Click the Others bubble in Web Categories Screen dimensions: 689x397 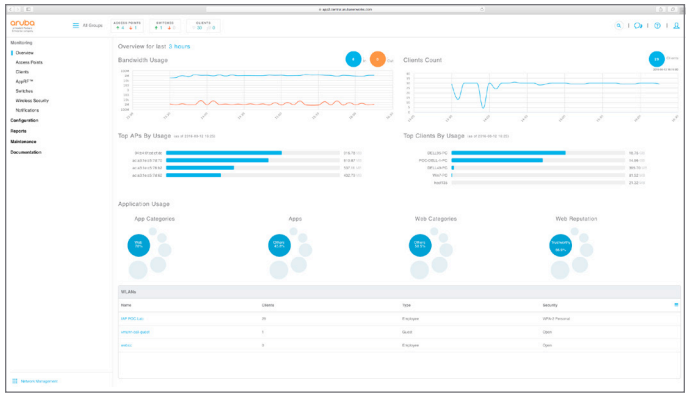pos(420,245)
